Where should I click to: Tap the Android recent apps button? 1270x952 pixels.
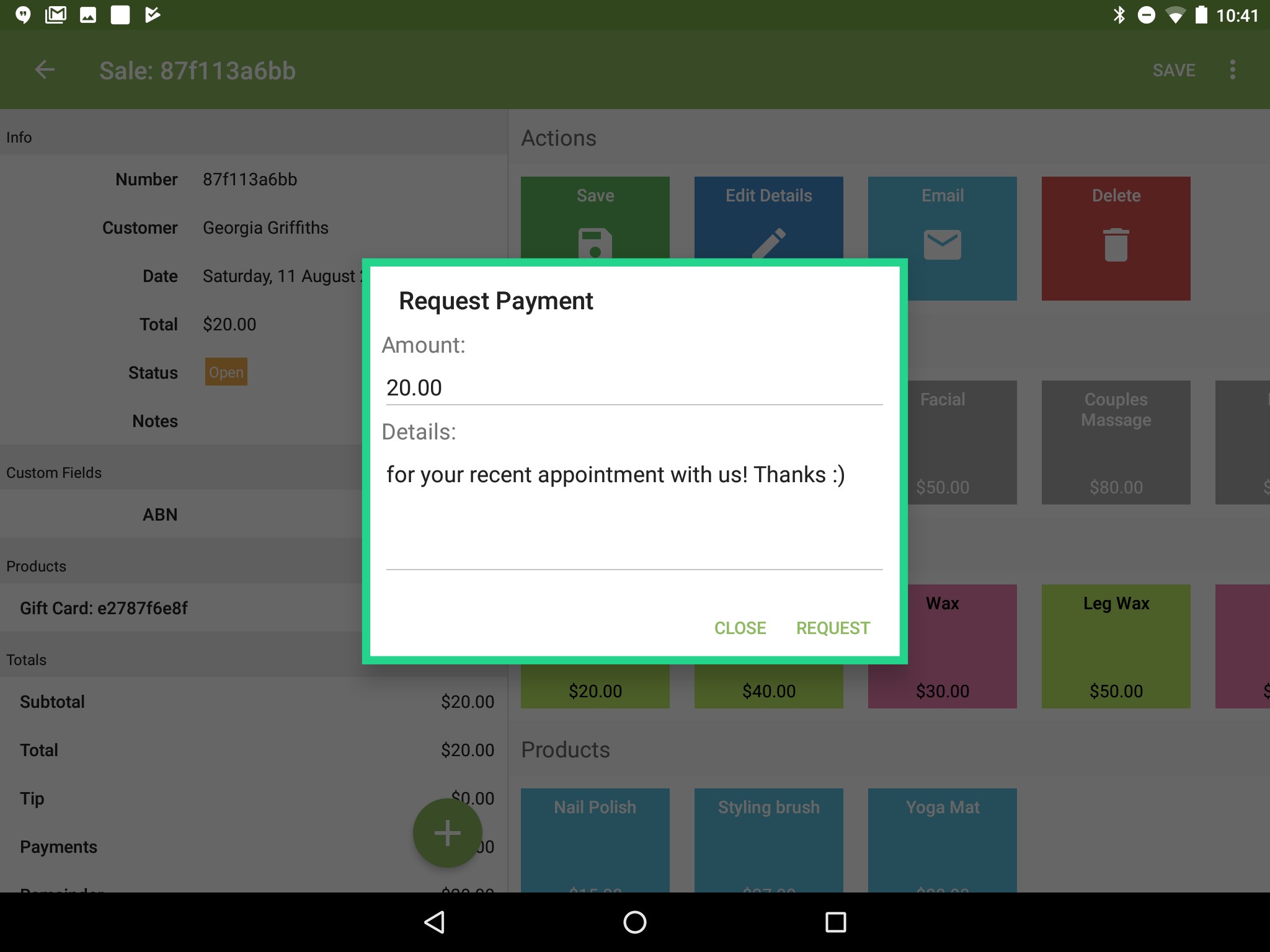tap(835, 922)
